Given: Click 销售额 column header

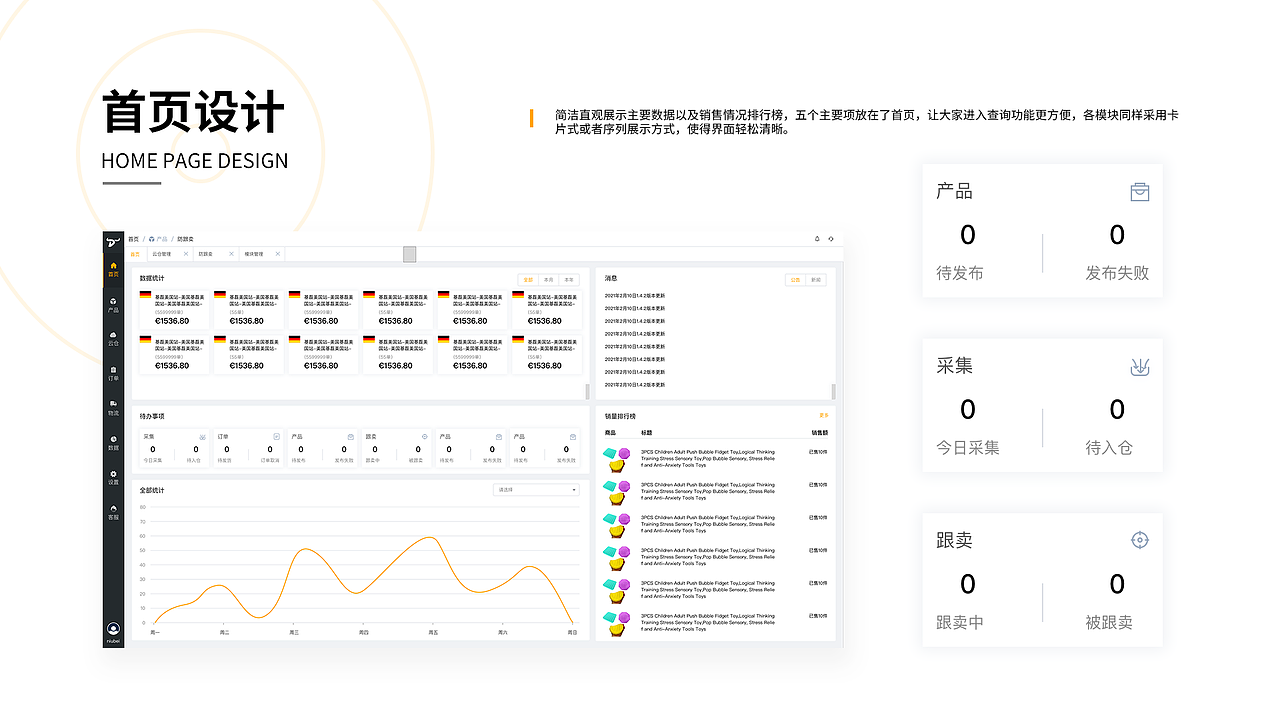Looking at the screenshot, I should 820,433.
